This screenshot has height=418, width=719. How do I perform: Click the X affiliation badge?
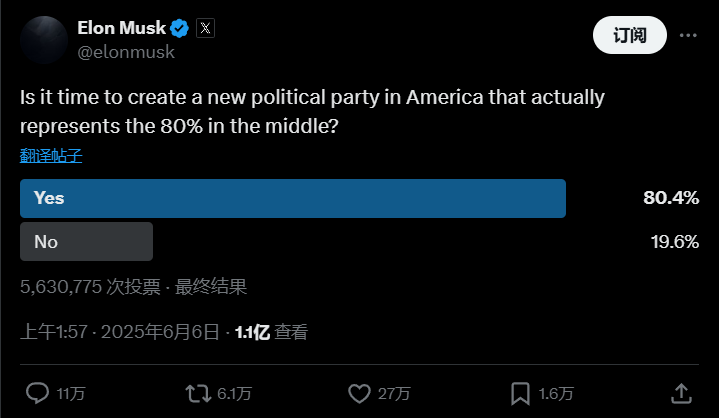coord(204,28)
